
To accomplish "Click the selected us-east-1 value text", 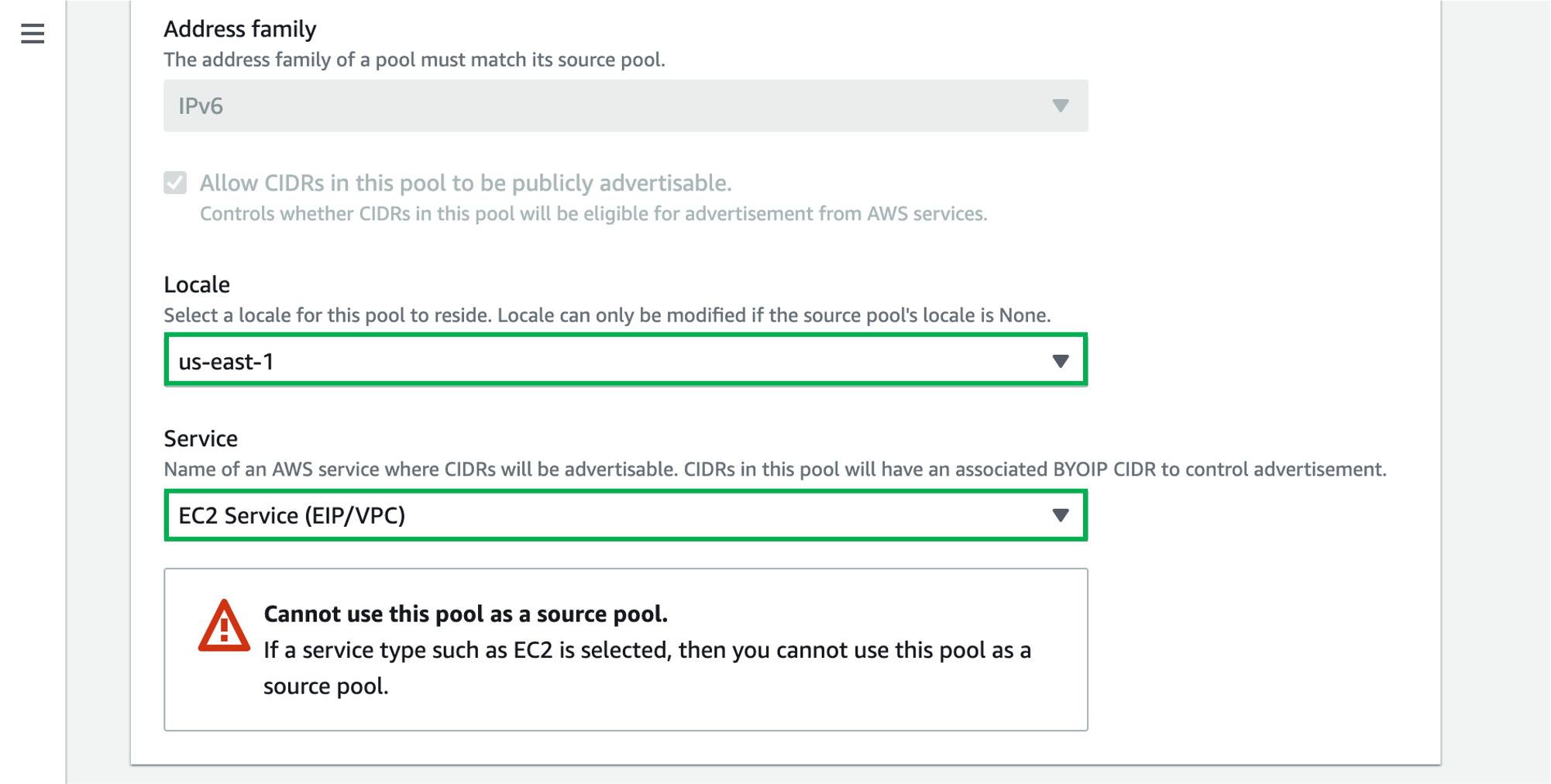I will (226, 362).
